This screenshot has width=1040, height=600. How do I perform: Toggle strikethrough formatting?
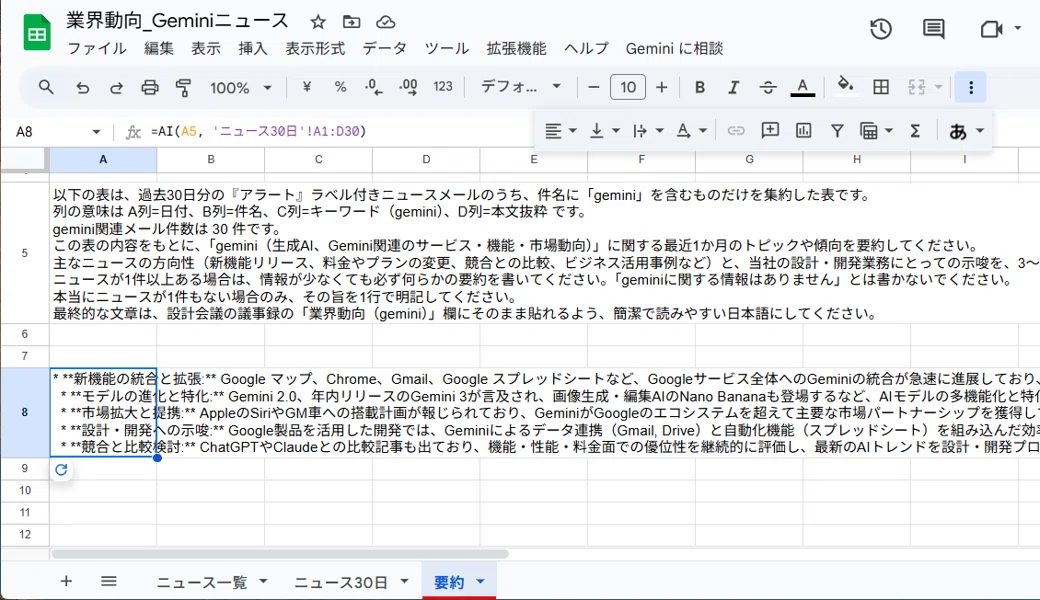point(767,87)
